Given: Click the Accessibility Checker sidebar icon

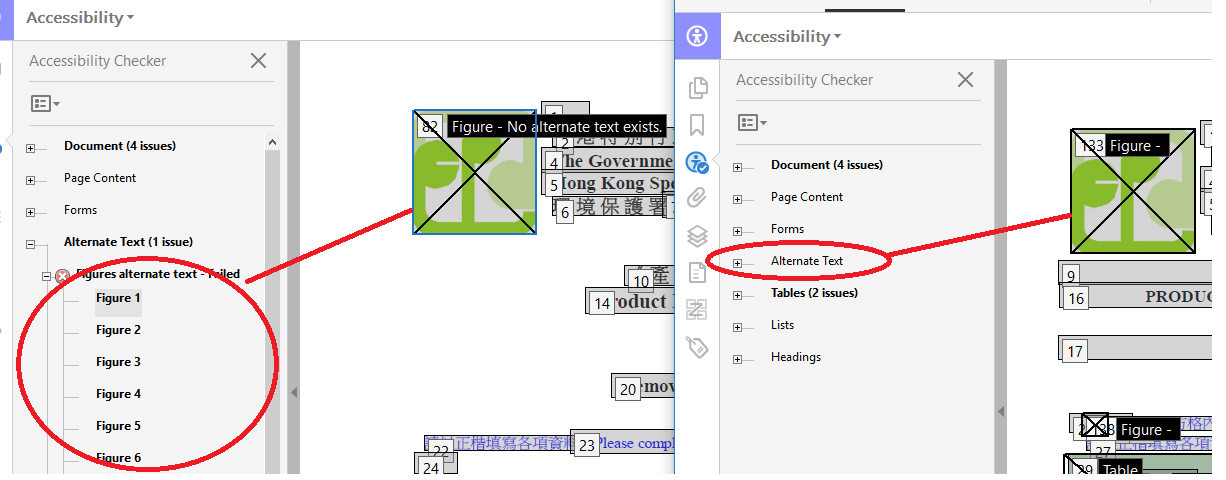Looking at the screenshot, I should coord(697,162).
